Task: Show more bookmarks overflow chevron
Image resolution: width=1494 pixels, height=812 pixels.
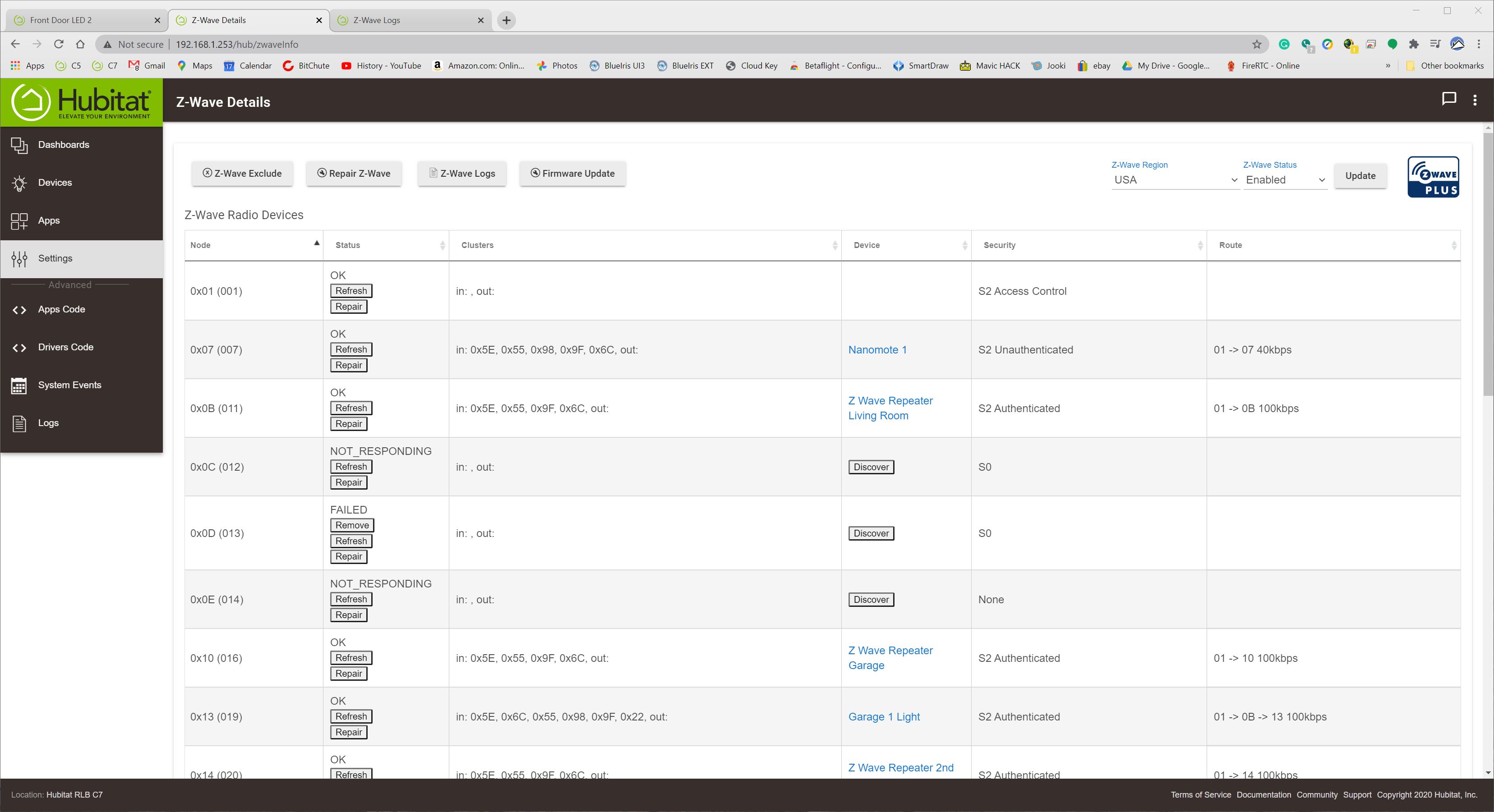Action: [x=1388, y=66]
